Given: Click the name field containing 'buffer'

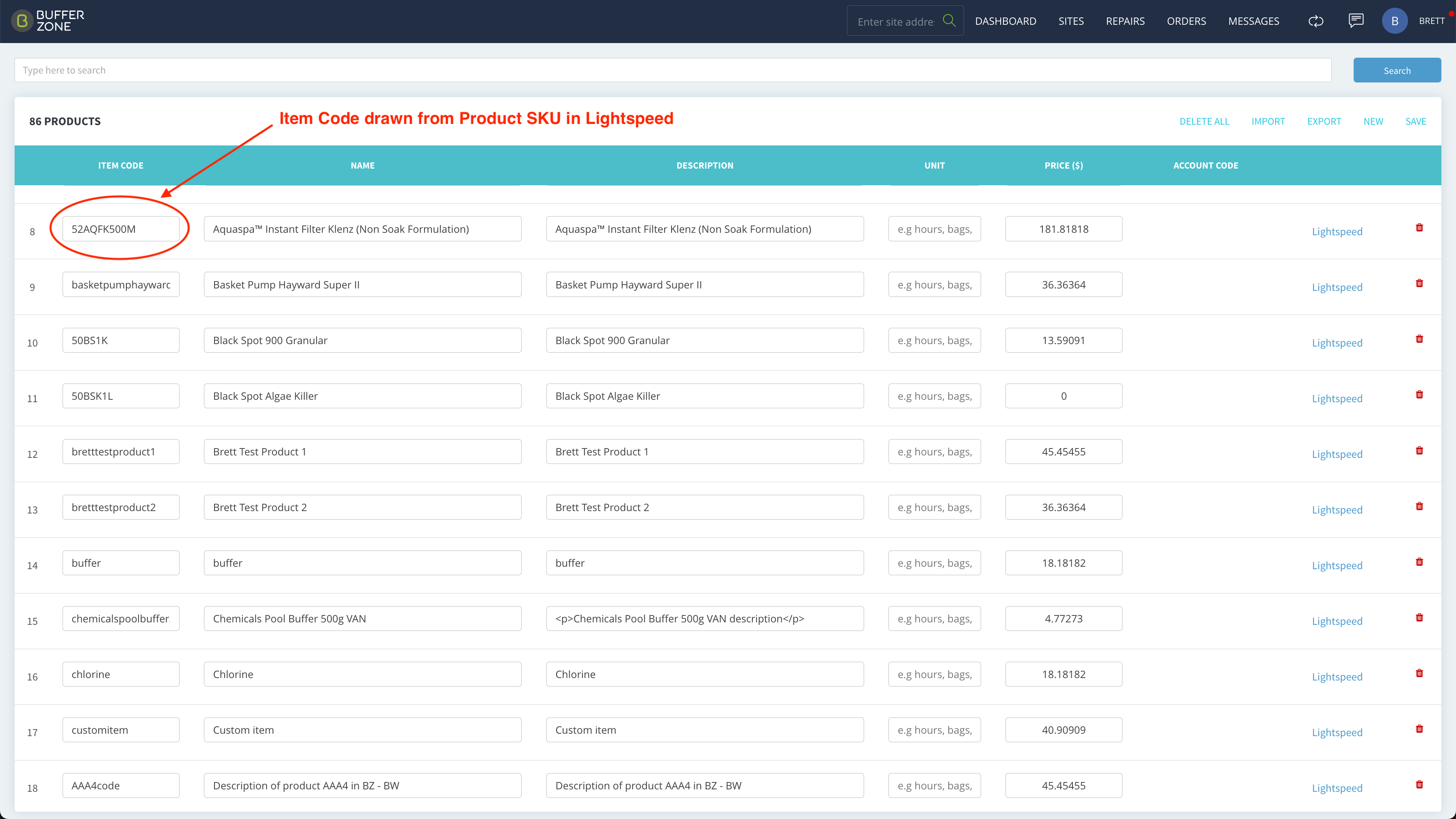Looking at the screenshot, I should (x=362, y=563).
